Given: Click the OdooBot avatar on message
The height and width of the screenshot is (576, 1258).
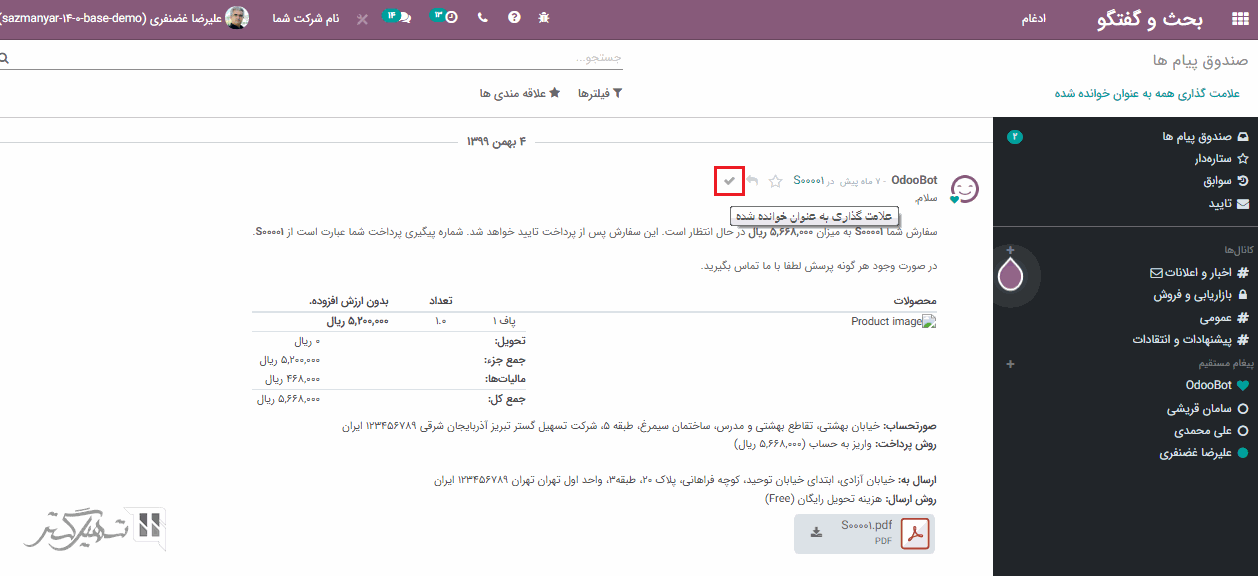Looking at the screenshot, I should pos(965,189).
